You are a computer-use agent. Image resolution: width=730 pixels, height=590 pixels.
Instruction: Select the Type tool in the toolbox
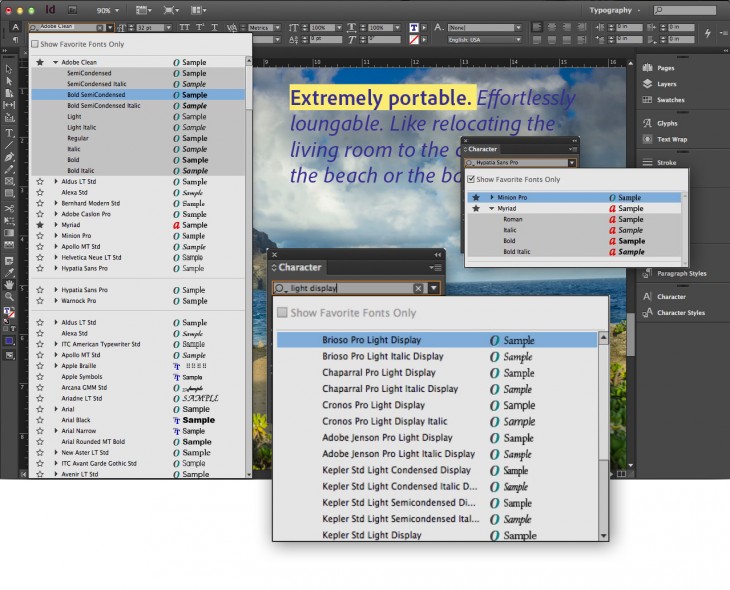[x=9, y=133]
